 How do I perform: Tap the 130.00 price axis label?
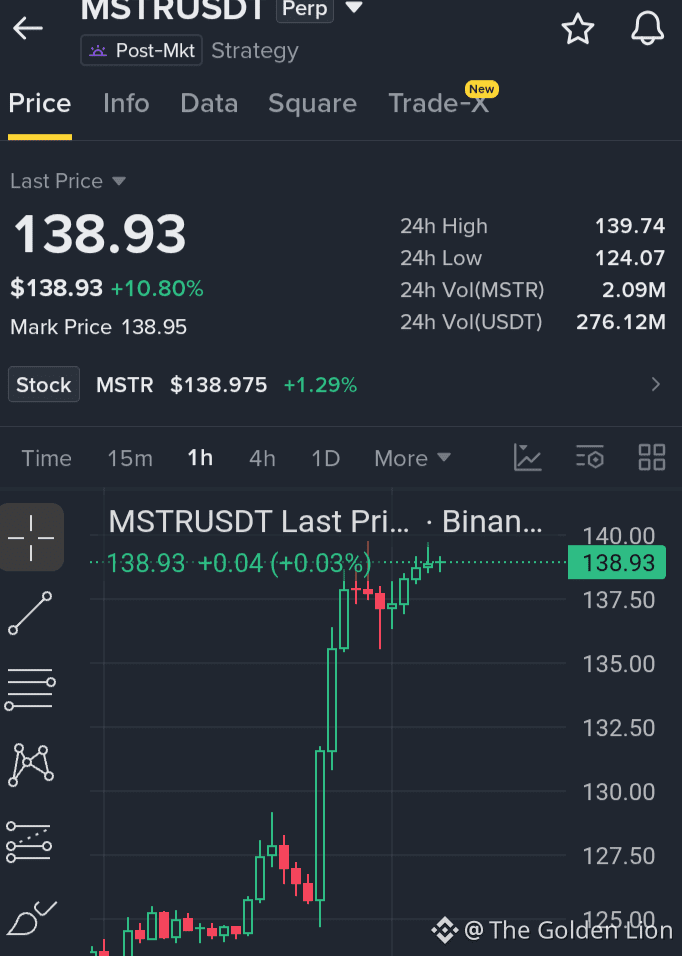pos(619,792)
